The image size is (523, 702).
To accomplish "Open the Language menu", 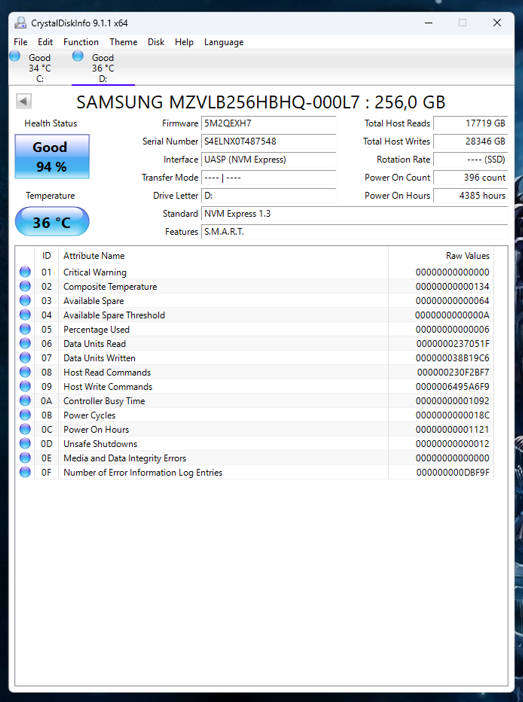I will click(224, 42).
